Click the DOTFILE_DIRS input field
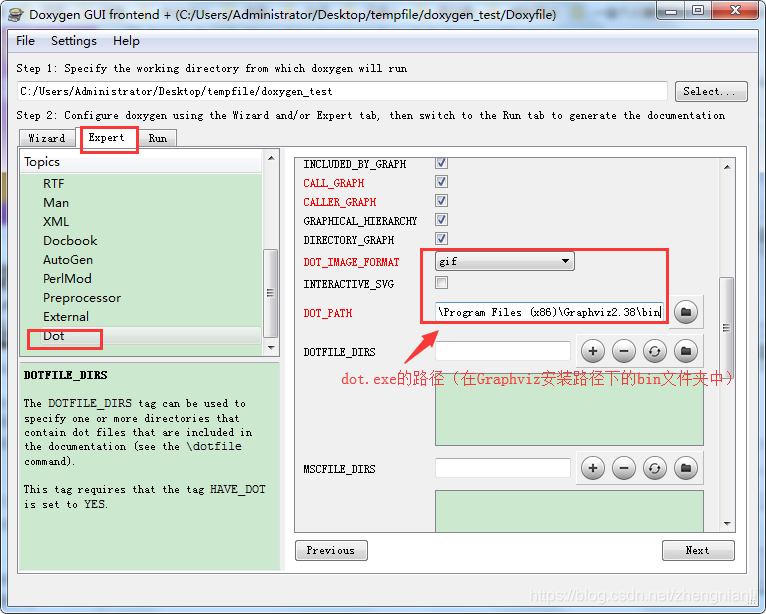 (503, 351)
